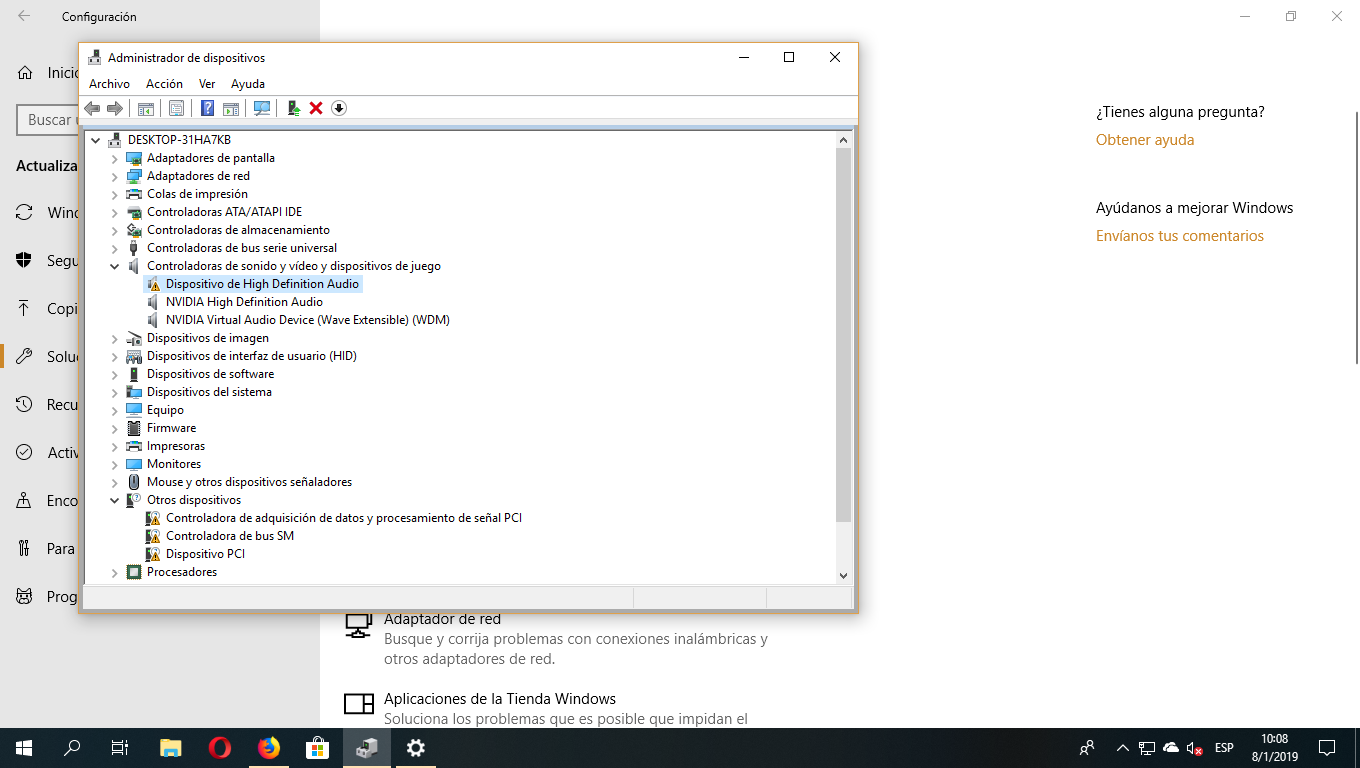Expand Mouse y otros dispositivos señaladores
The image size is (1360, 768).
point(114,482)
